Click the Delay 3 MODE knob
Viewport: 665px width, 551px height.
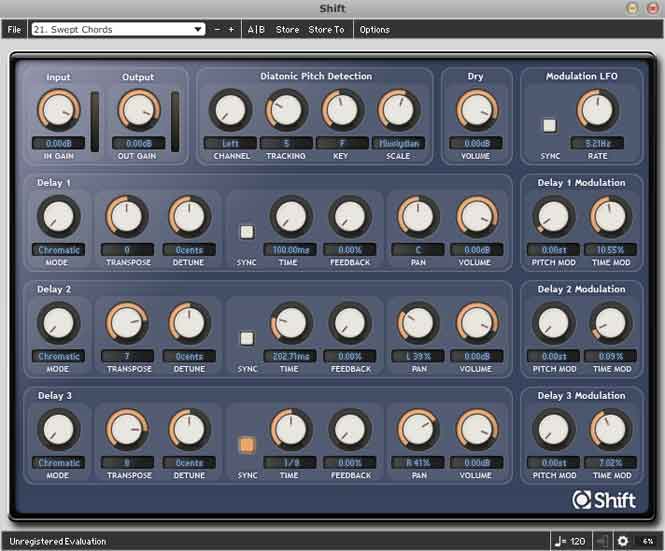click(x=59, y=429)
